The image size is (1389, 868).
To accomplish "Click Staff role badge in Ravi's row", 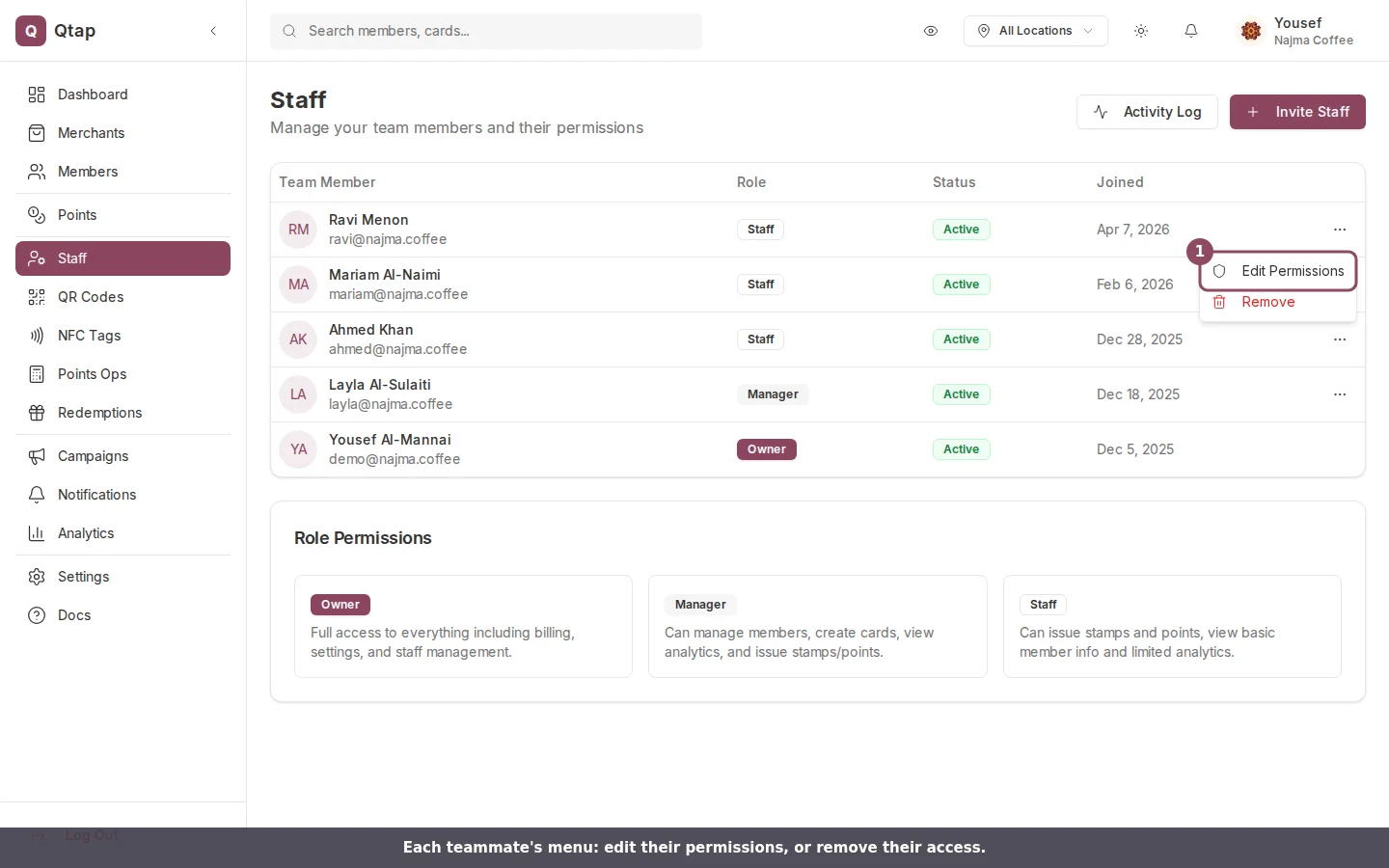I will (x=761, y=230).
